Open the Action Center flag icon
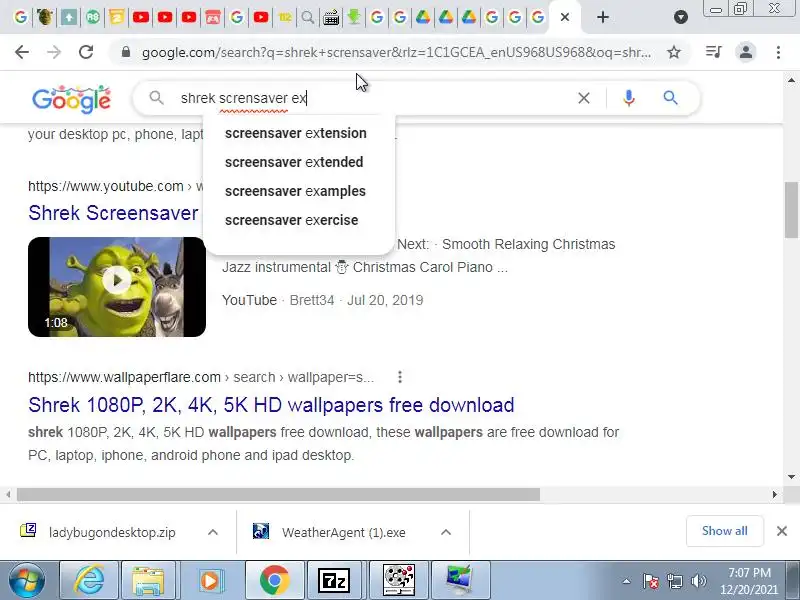 [x=651, y=581]
